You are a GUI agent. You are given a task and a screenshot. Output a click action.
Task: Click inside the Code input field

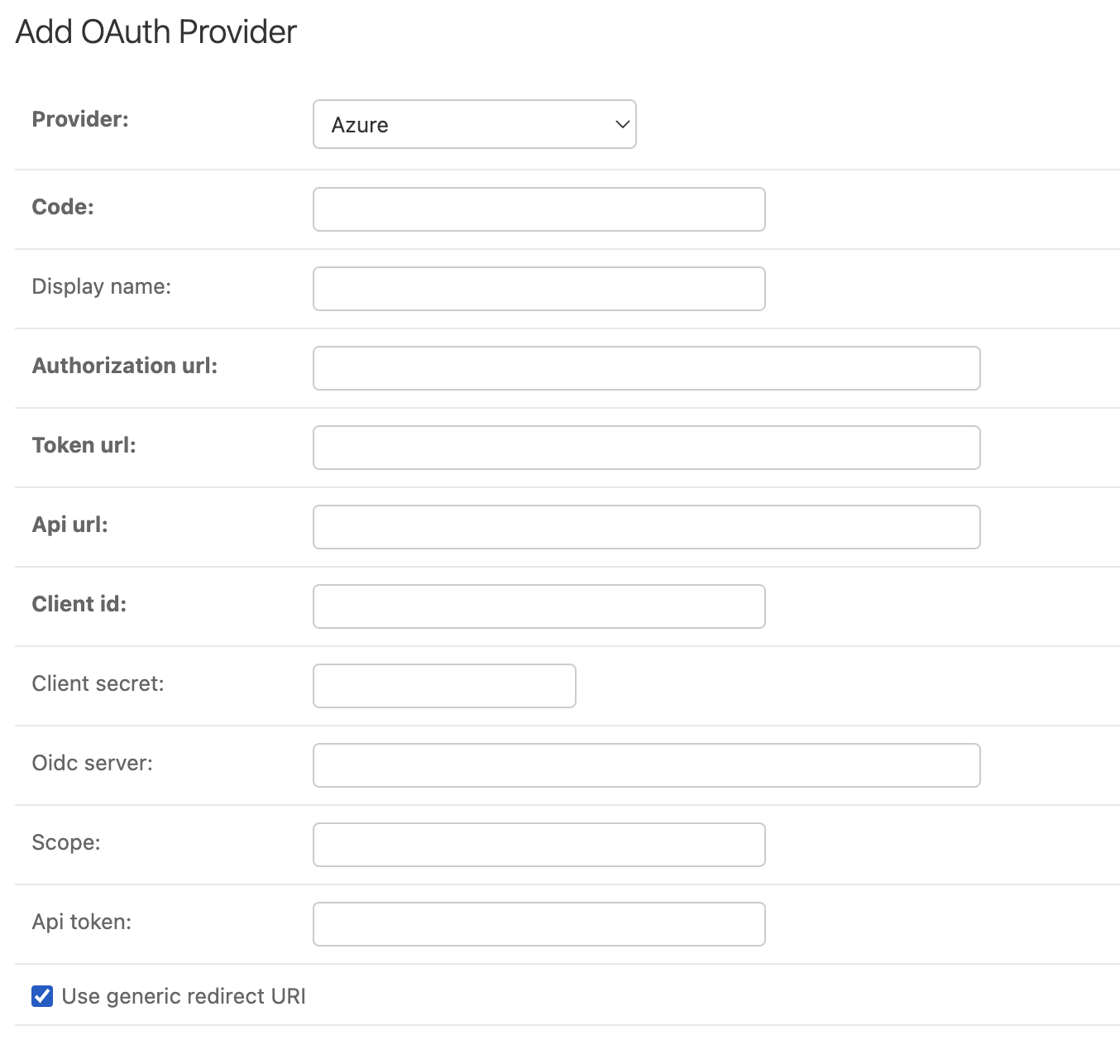tap(538, 209)
